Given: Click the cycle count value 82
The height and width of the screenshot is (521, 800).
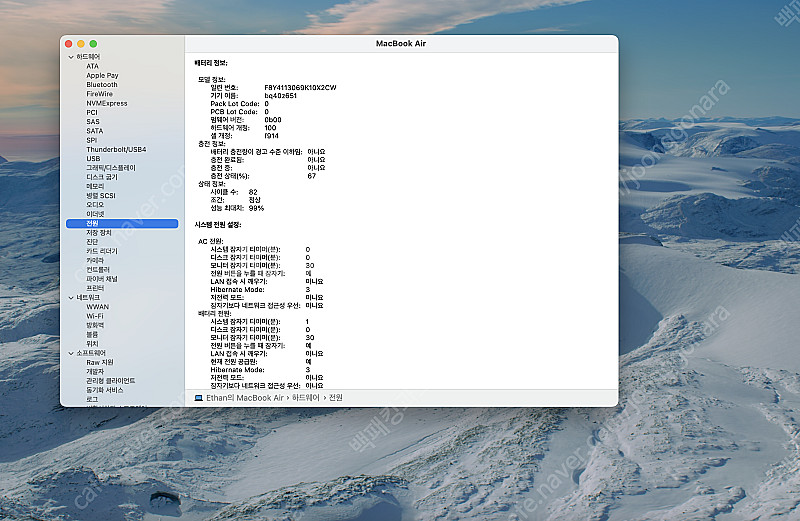Looking at the screenshot, I should coord(253,192).
